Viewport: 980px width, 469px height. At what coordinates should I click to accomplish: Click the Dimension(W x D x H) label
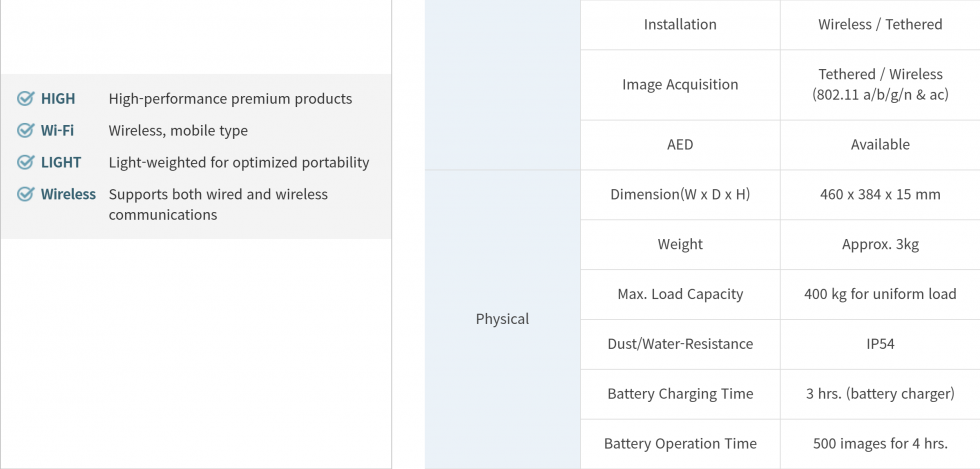[x=680, y=195]
